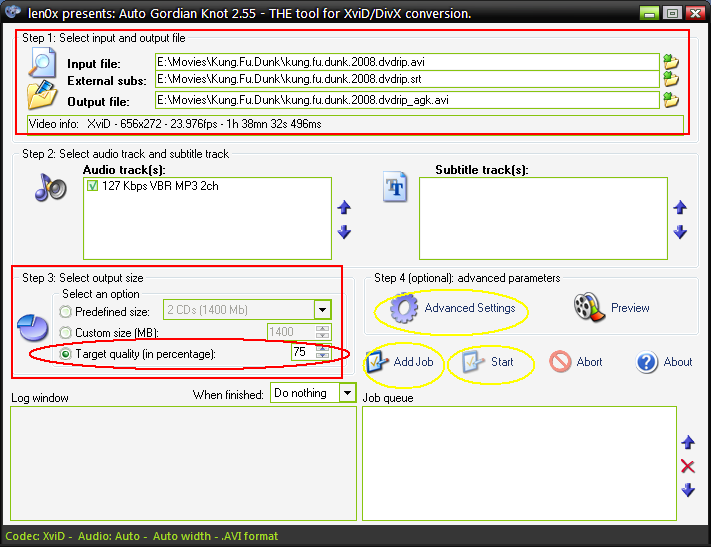Open Advanced Settings
711x547 pixels.
tap(470, 308)
